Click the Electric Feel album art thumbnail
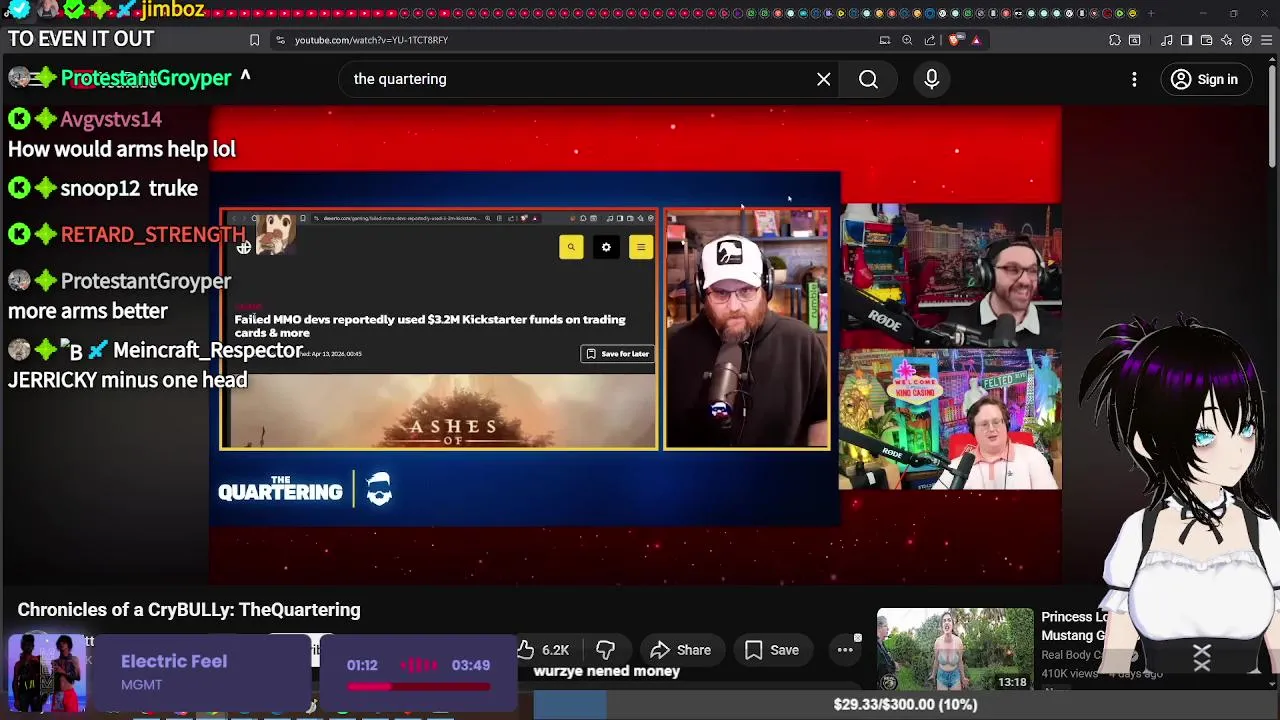1280x720 pixels. 47,673
